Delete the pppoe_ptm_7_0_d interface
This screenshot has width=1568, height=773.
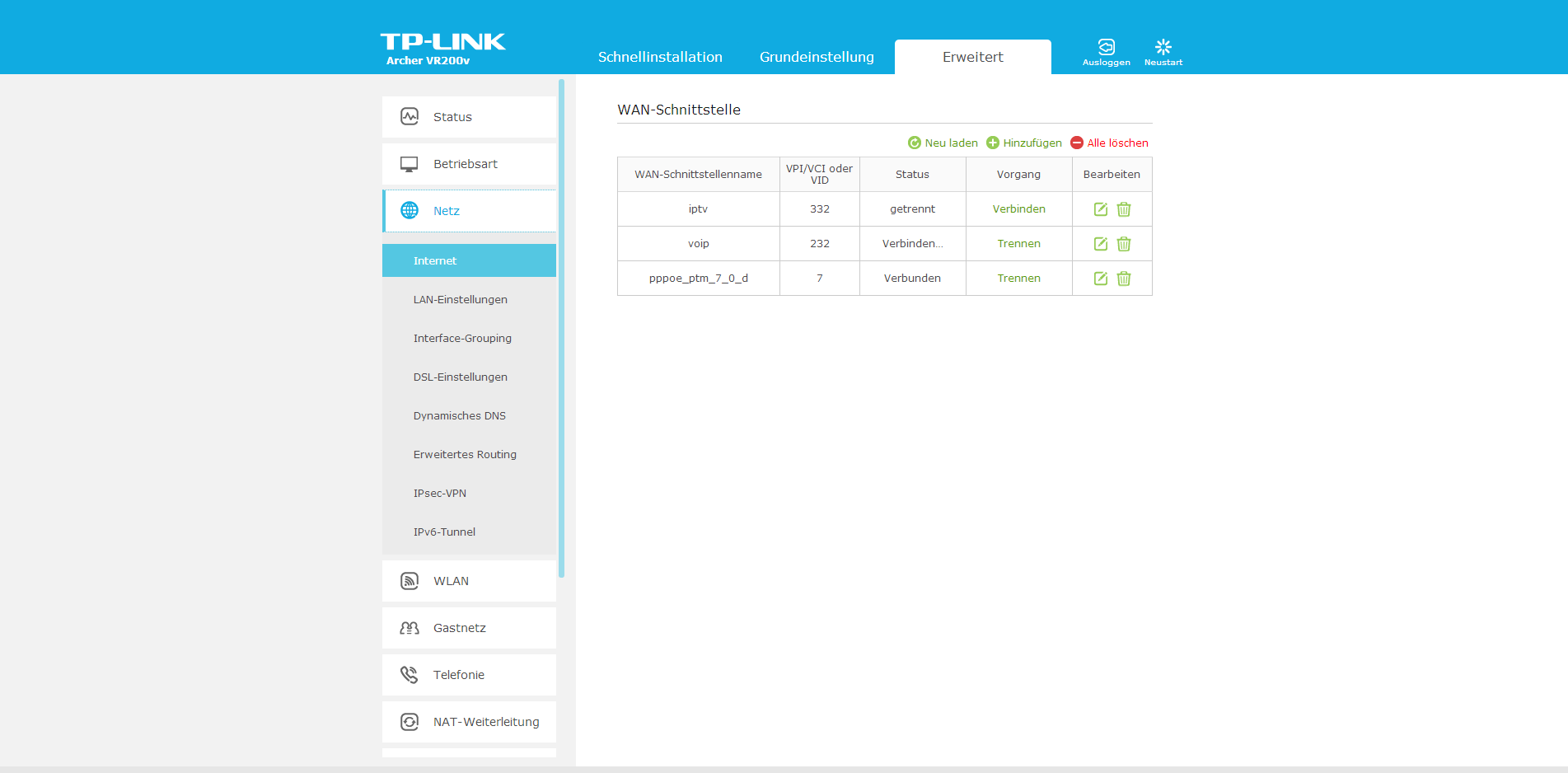tap(1123, 279)
